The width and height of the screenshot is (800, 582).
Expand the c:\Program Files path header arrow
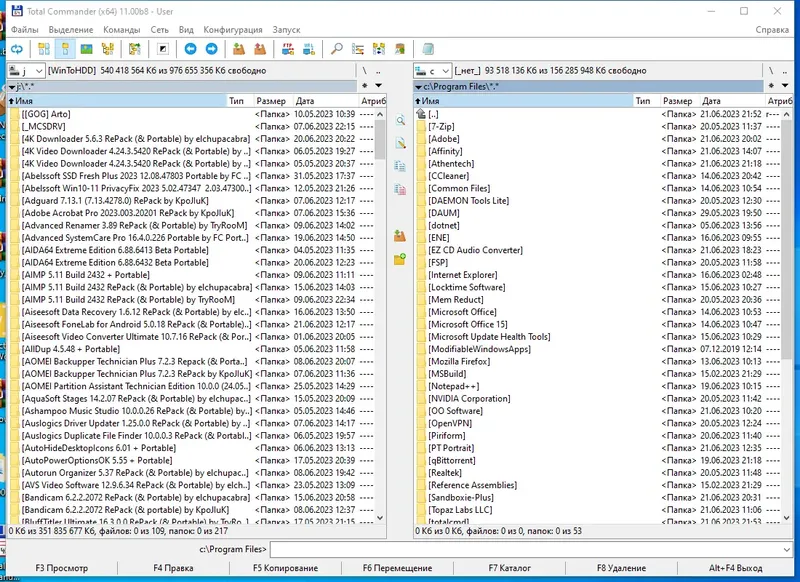point(418,87)
